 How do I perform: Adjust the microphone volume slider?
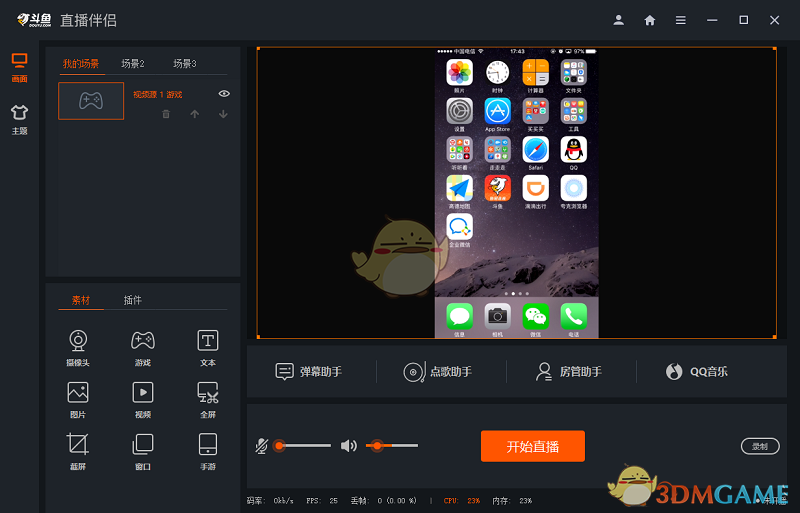302,446
